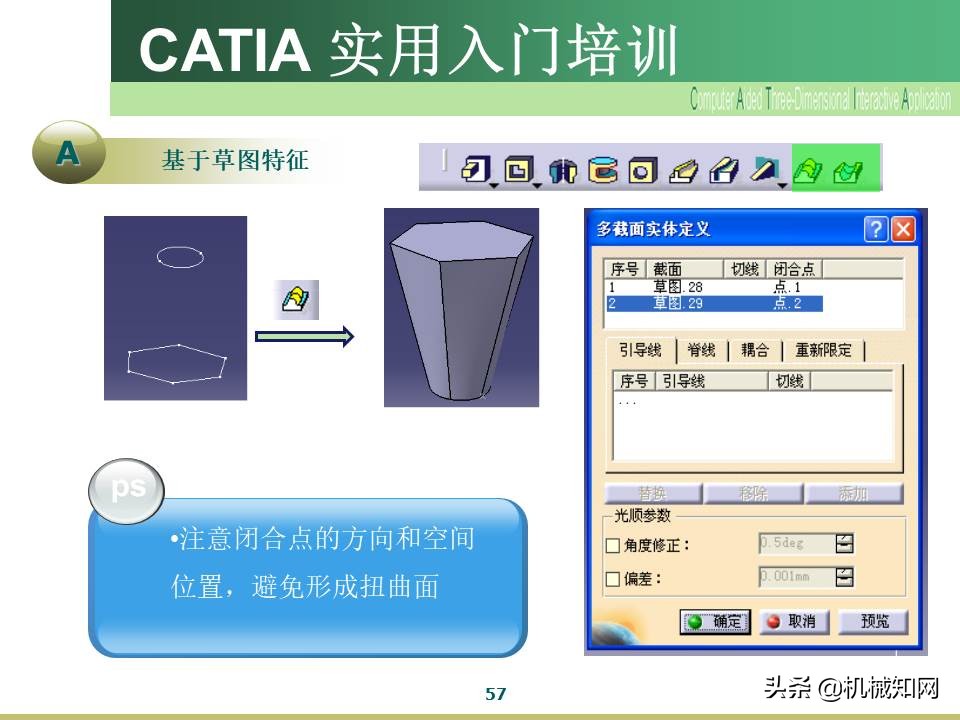Select the Removed Multi-sections Solid toolbar icon

pyautogui.click(x=848, y=171)
